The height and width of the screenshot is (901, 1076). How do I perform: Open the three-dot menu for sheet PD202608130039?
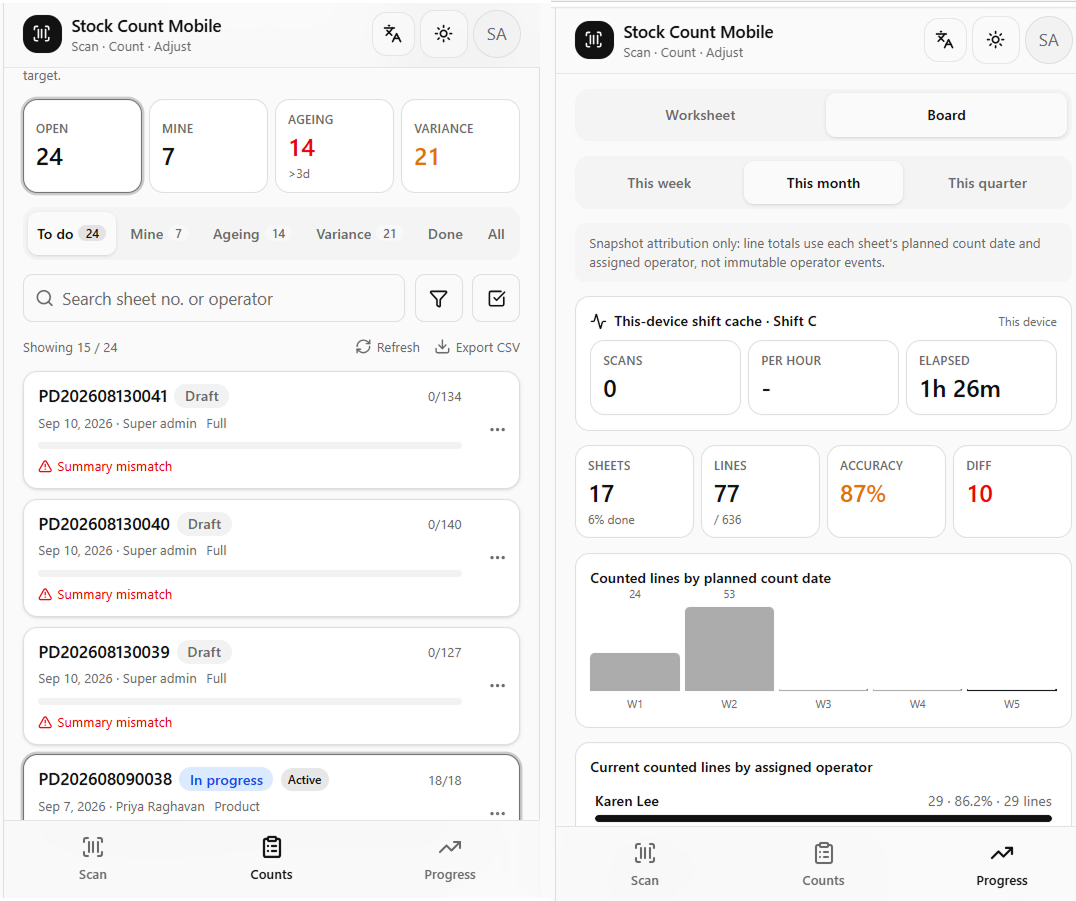498,686
